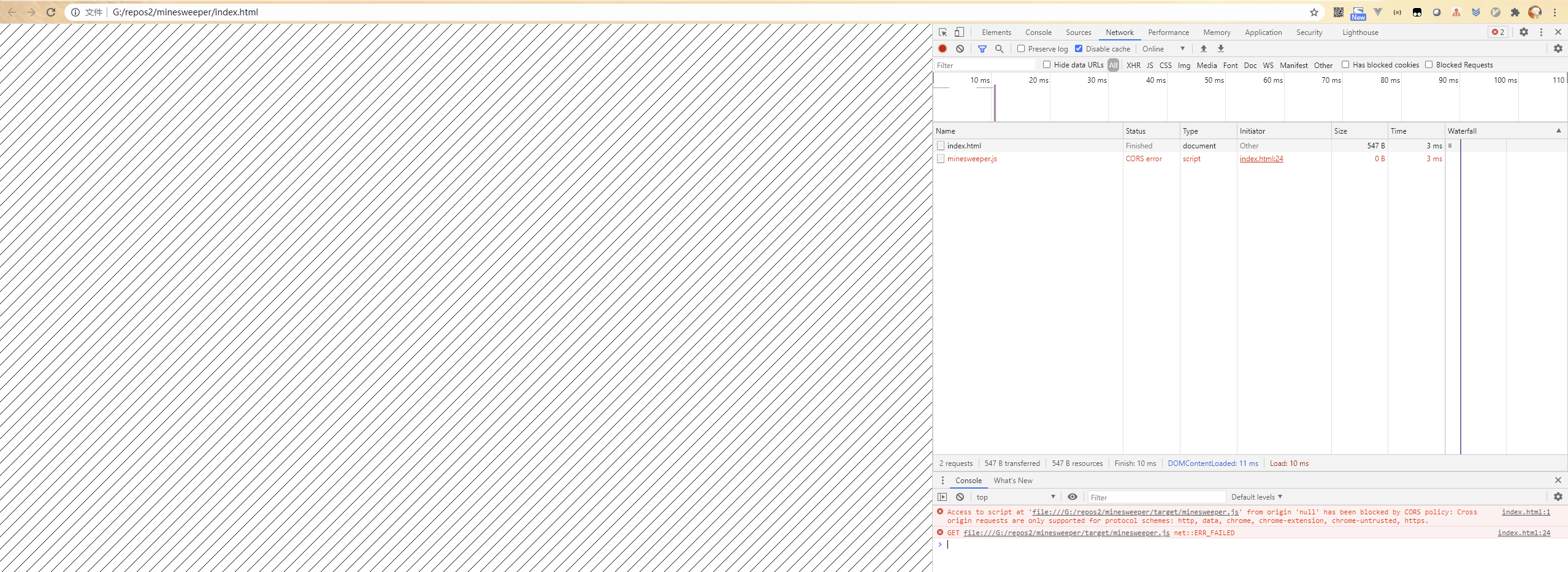
Task: Create a live expression with eye icon
Action: point(1072,497)
